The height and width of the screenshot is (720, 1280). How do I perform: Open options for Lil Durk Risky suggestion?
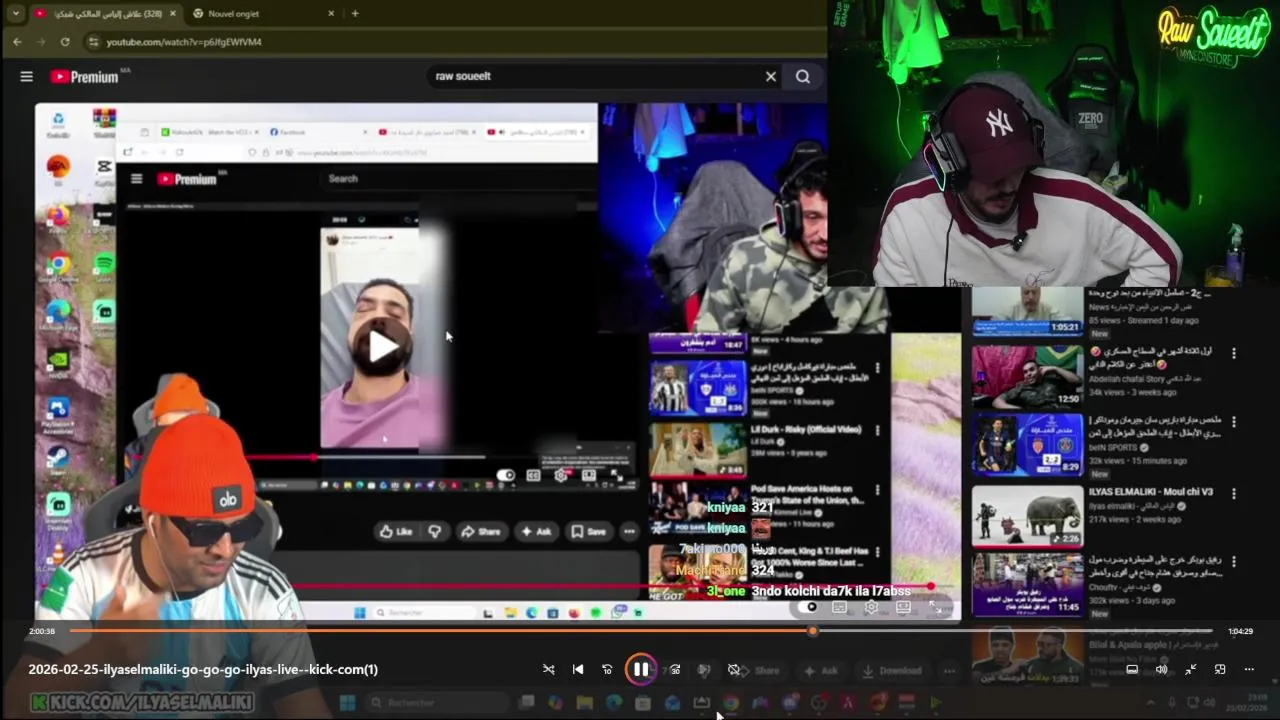point(878,430)
